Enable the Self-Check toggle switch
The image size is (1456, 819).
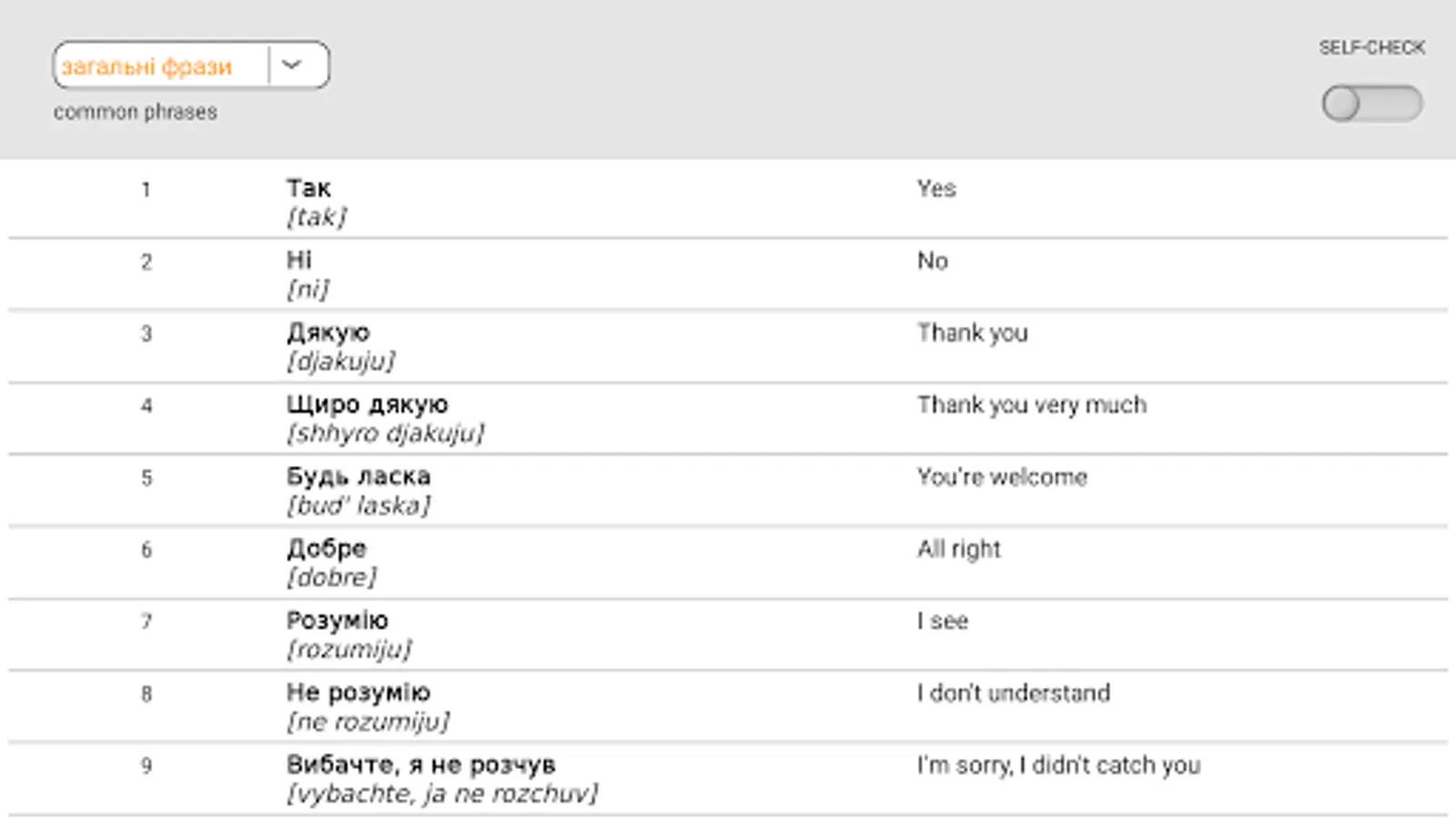pos(1371,104)
